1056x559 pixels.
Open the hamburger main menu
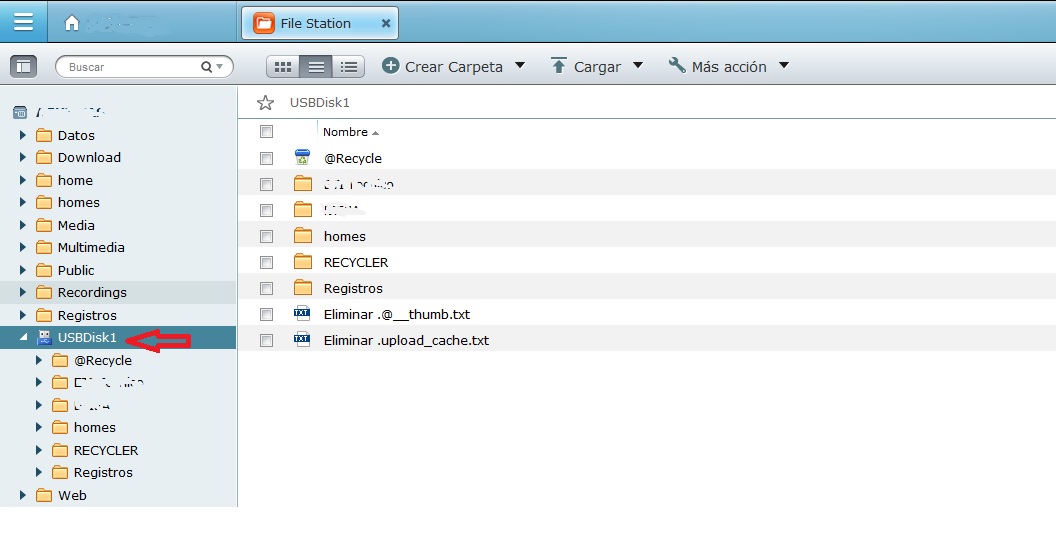click(23, 22)
